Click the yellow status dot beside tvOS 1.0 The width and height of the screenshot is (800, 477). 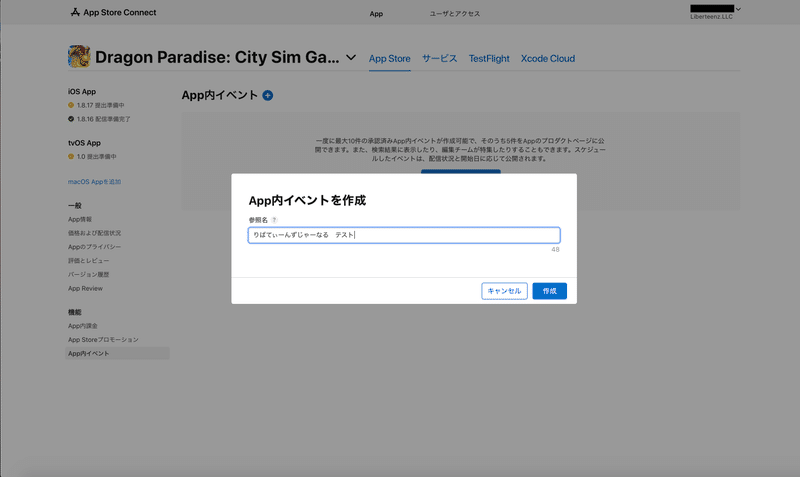[71, 157]
